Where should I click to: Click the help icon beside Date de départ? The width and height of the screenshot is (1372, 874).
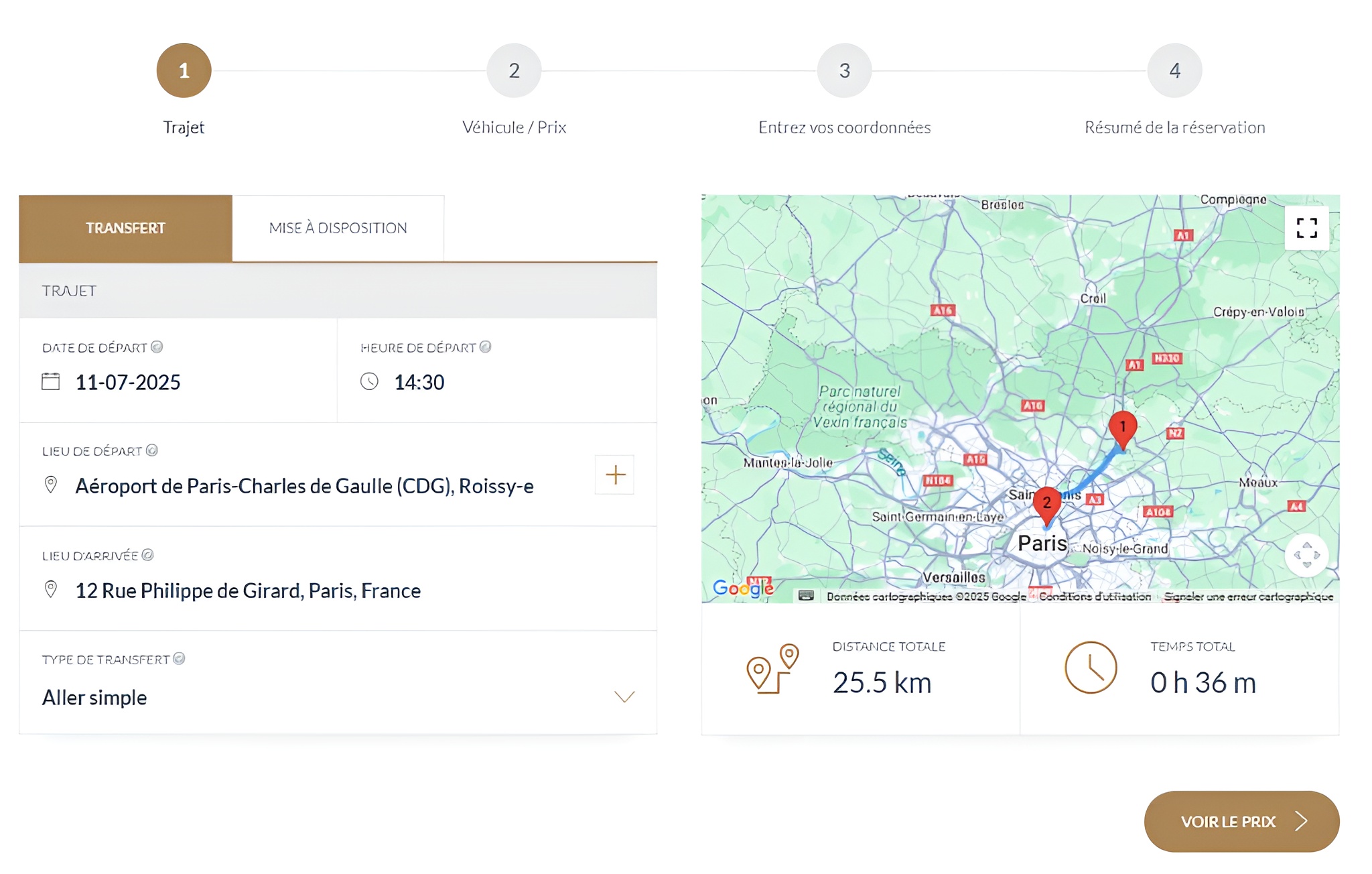point(157,347)
